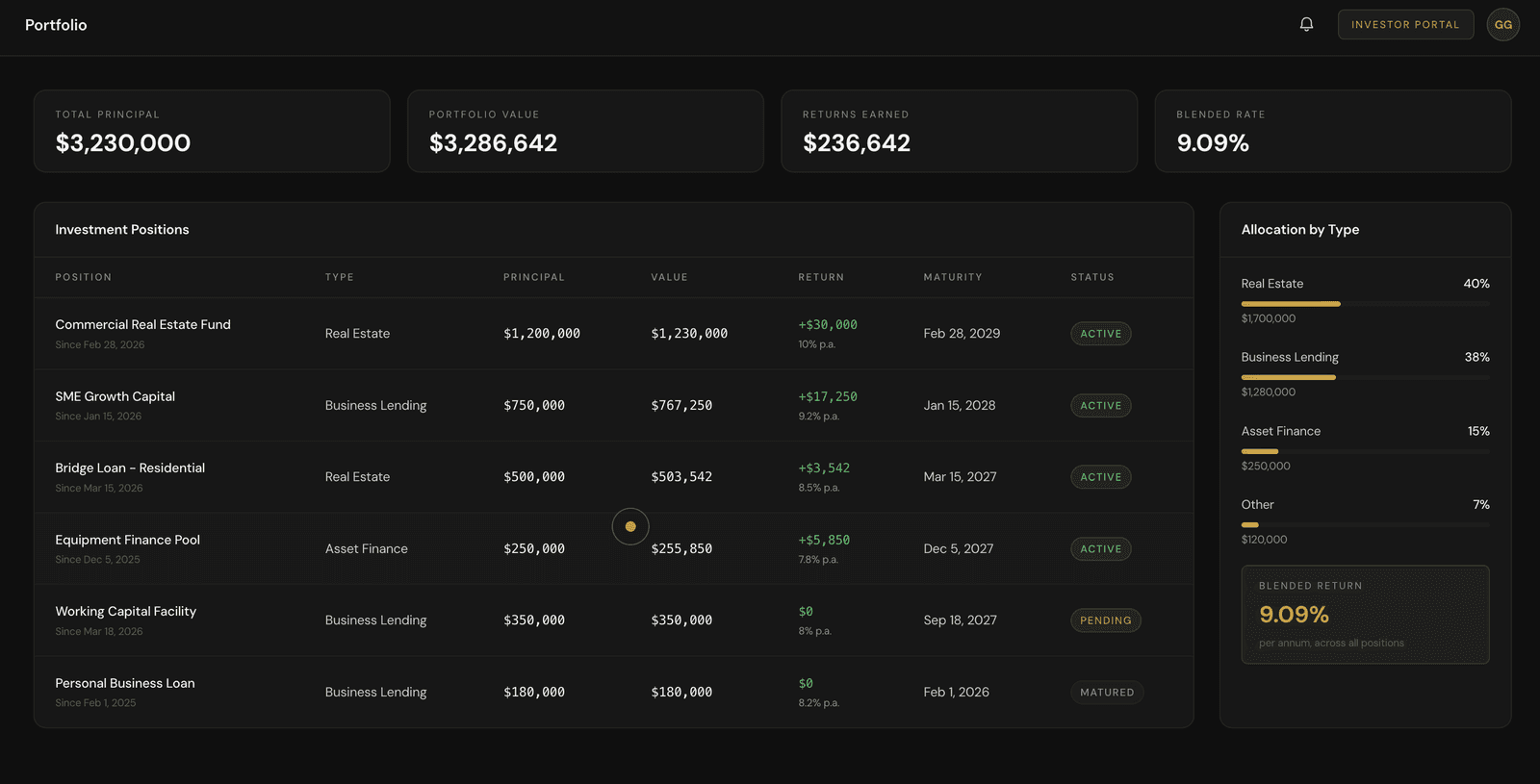Click the MATURED status badge
Screen dimensions: 1540x784
click(1107, 693)
